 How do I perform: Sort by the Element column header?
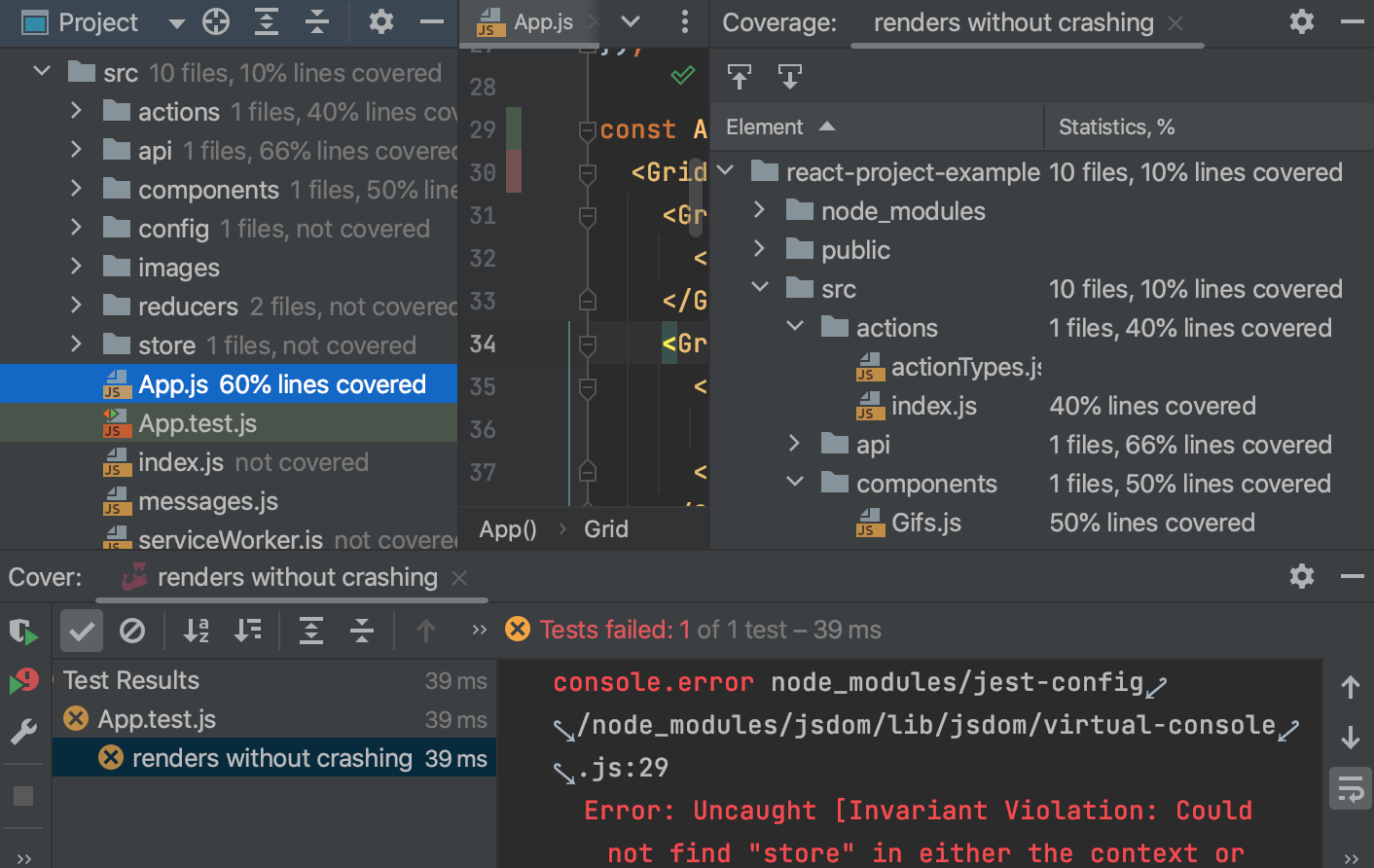click(765, 127)
